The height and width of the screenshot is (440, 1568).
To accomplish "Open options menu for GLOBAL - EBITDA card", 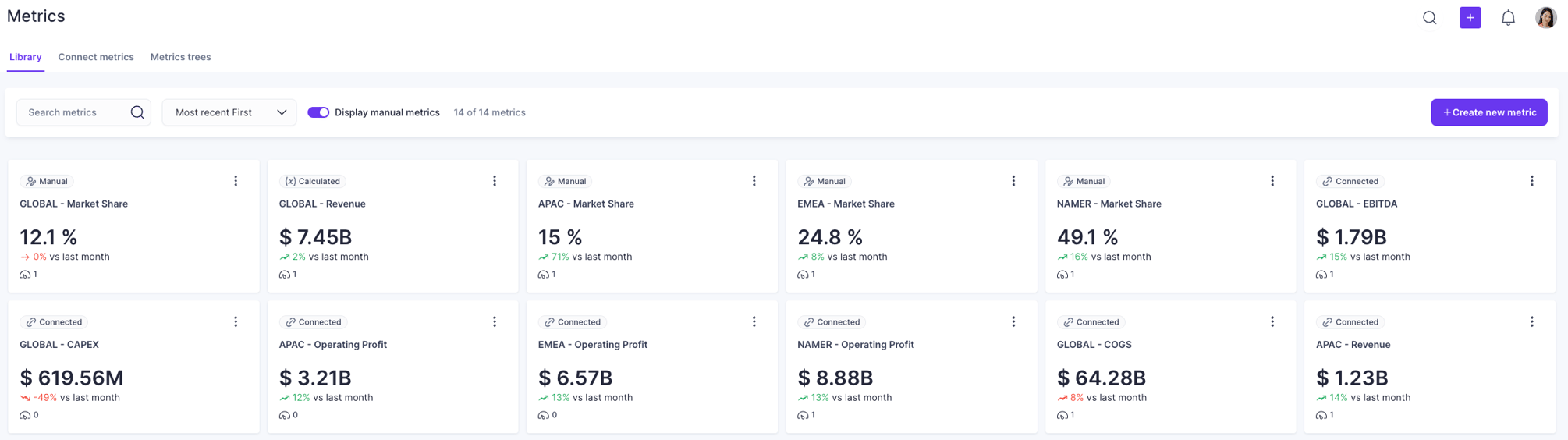I will pyautogui.click(x=1531, y=181).
